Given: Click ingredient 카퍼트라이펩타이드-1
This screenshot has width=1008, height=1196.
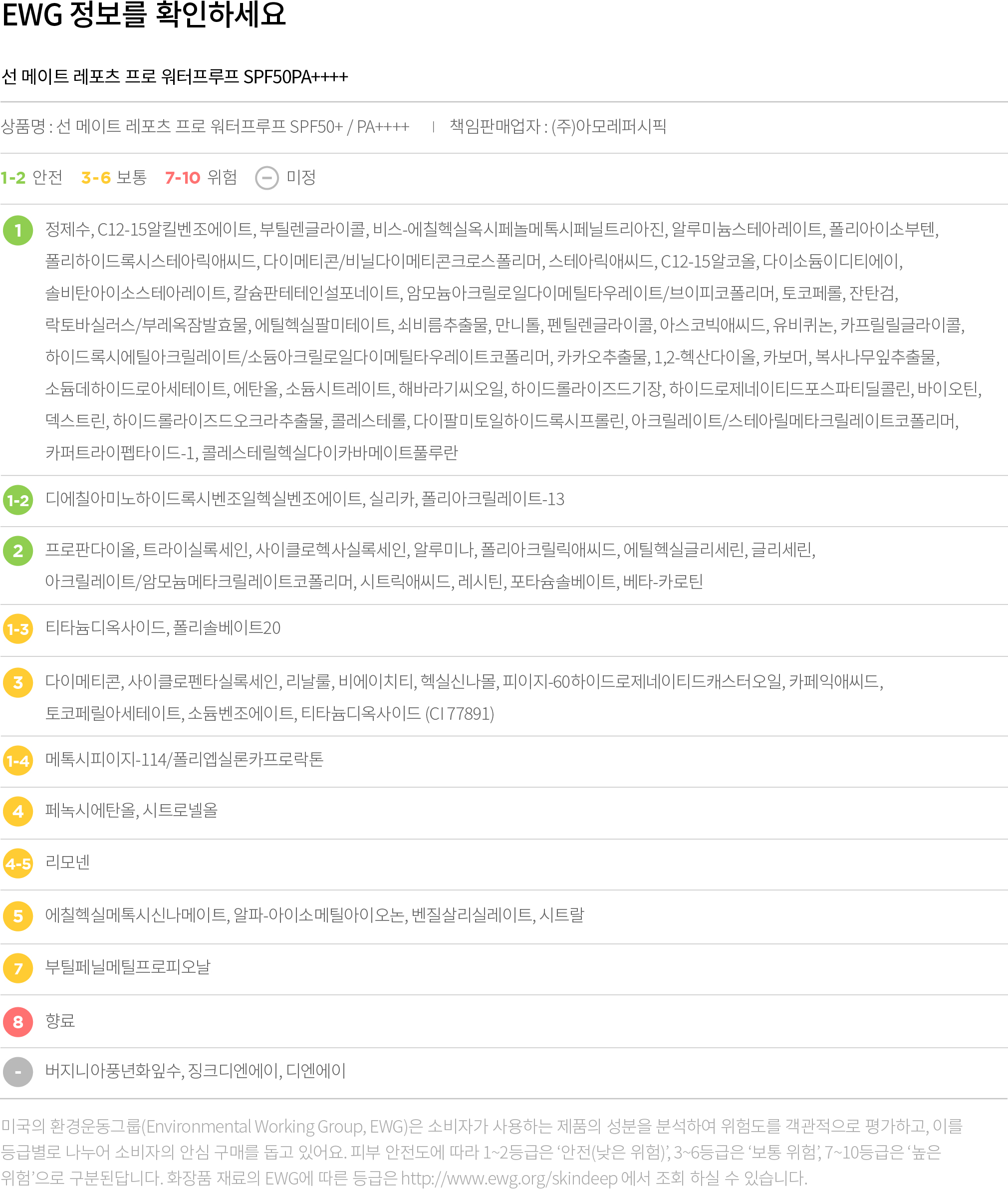Looking at the screenshot, I should 121,453.
